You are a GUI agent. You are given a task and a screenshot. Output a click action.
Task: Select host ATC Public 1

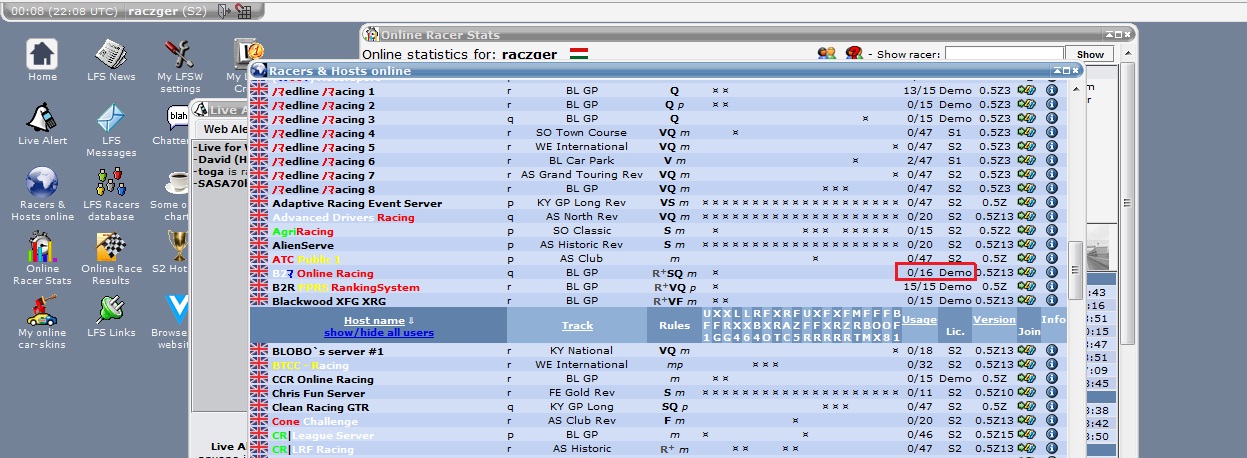(306, 259)
